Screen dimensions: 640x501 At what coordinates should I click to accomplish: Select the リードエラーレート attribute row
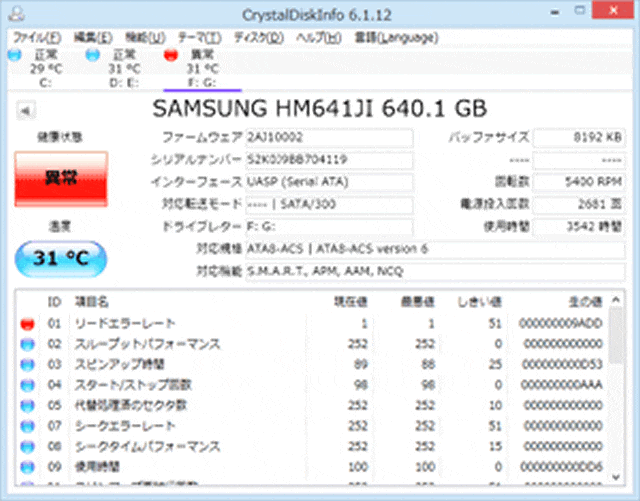click(x=312, y=324)
